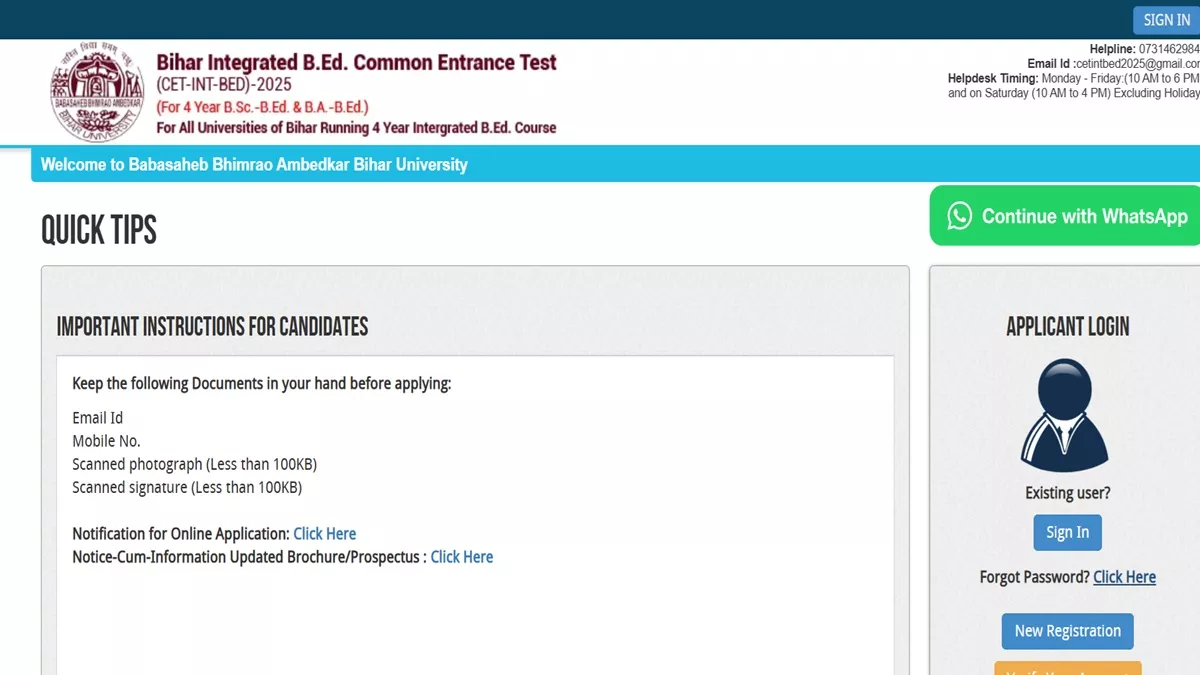The height and width of the screenshot is (675, 1200).
Task: Open the Updated Brochure/Prospectus link
Action: (x=461, y=557)
